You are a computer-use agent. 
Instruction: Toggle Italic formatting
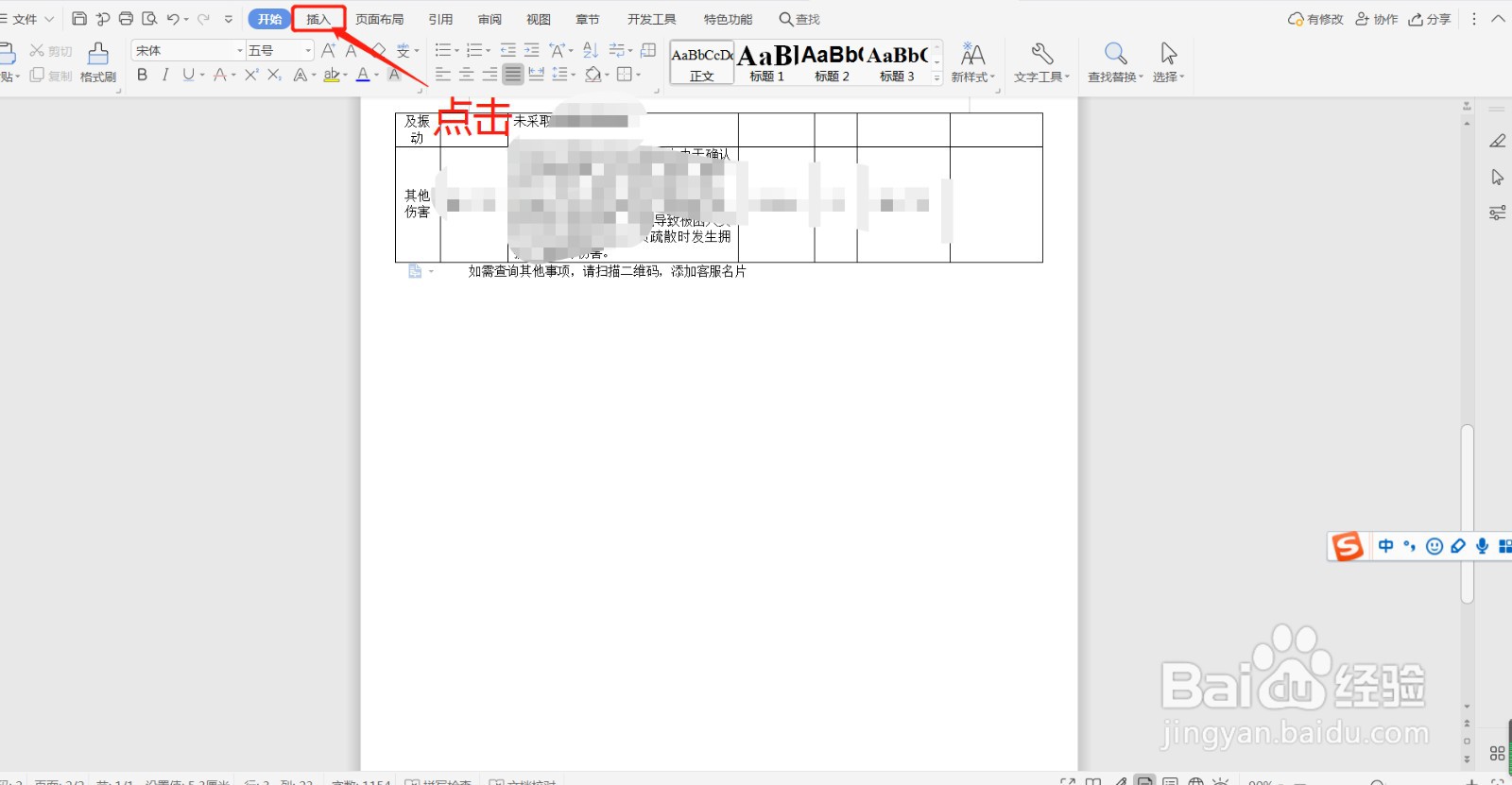(x=165, y=75)
